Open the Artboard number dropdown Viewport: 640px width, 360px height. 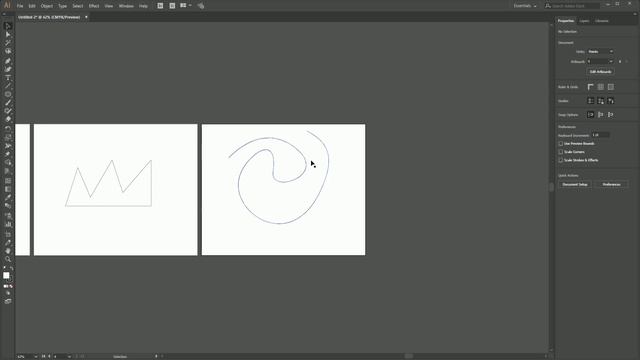click(600, 62)
